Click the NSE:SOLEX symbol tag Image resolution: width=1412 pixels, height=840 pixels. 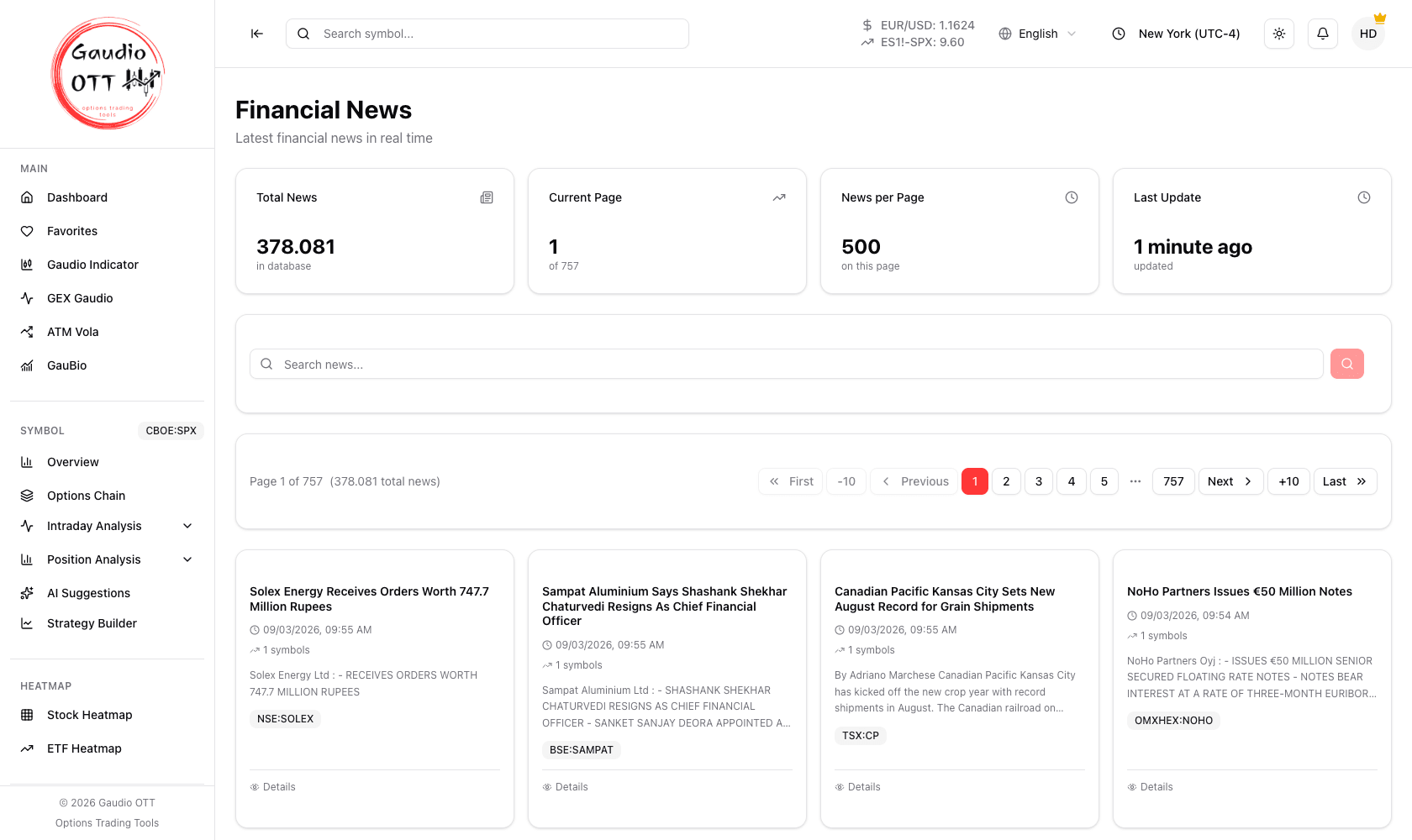click(x=285, y=719)
